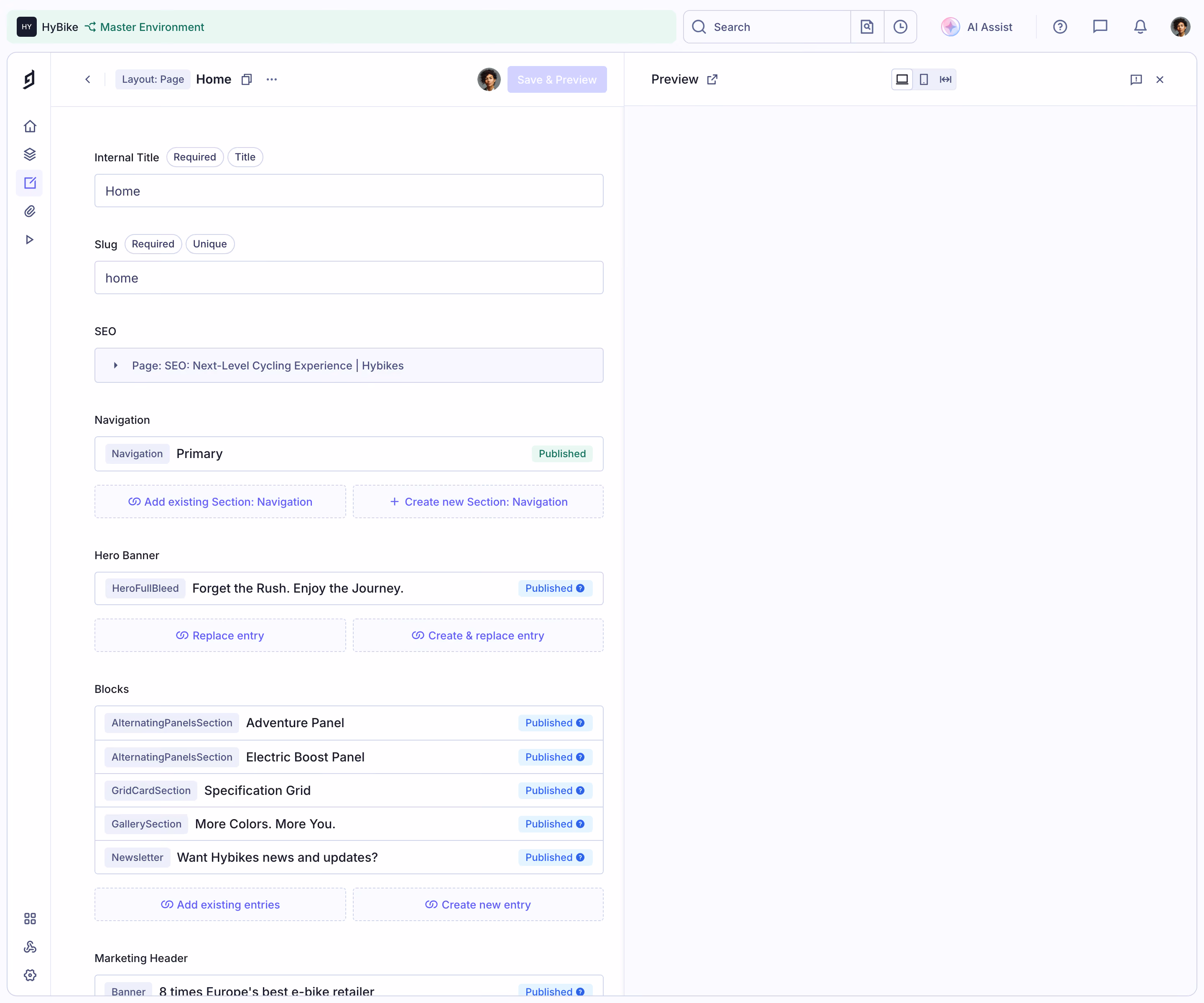Click Replace entry under Hero Banner
1204x1003 pixels.
(x=220, y=636)
